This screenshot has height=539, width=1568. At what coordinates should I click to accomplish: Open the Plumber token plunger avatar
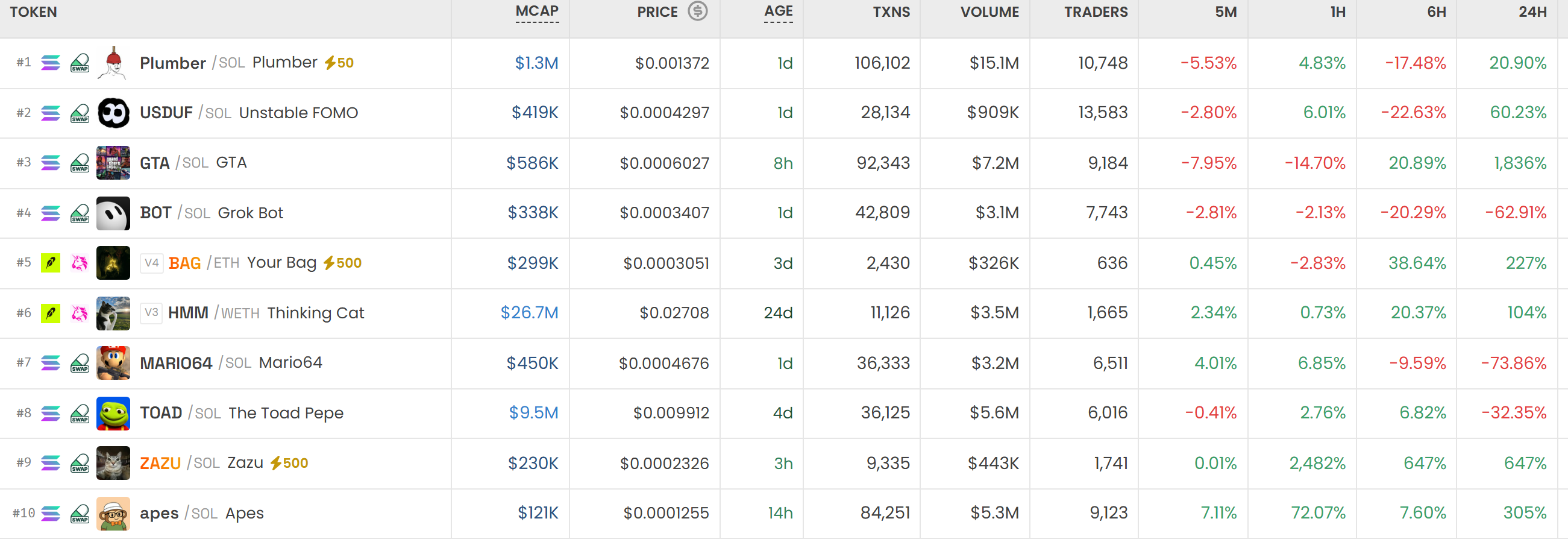tap(113, 63)
